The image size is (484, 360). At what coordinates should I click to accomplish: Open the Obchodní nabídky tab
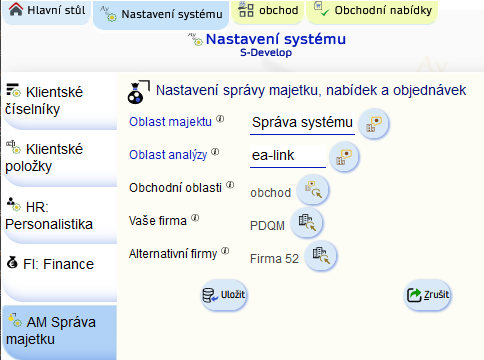(372, 11)
